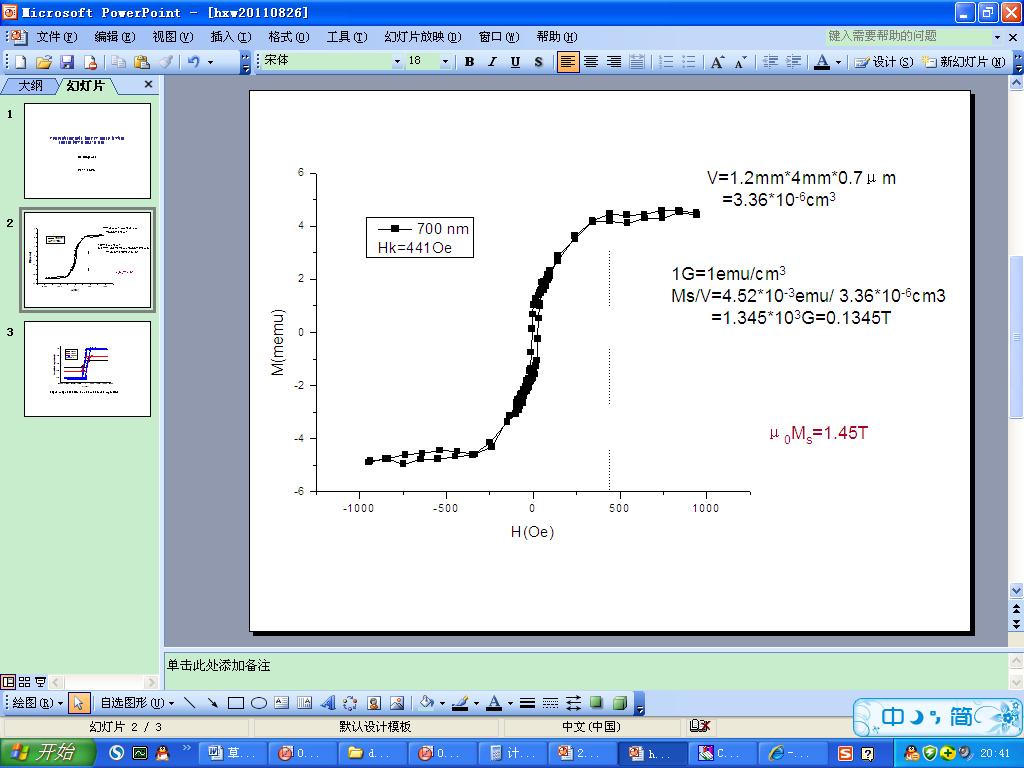The width and height of the screenshot is (1024, 768).
Task: Start slide show from view buttons
Action: 40,682
